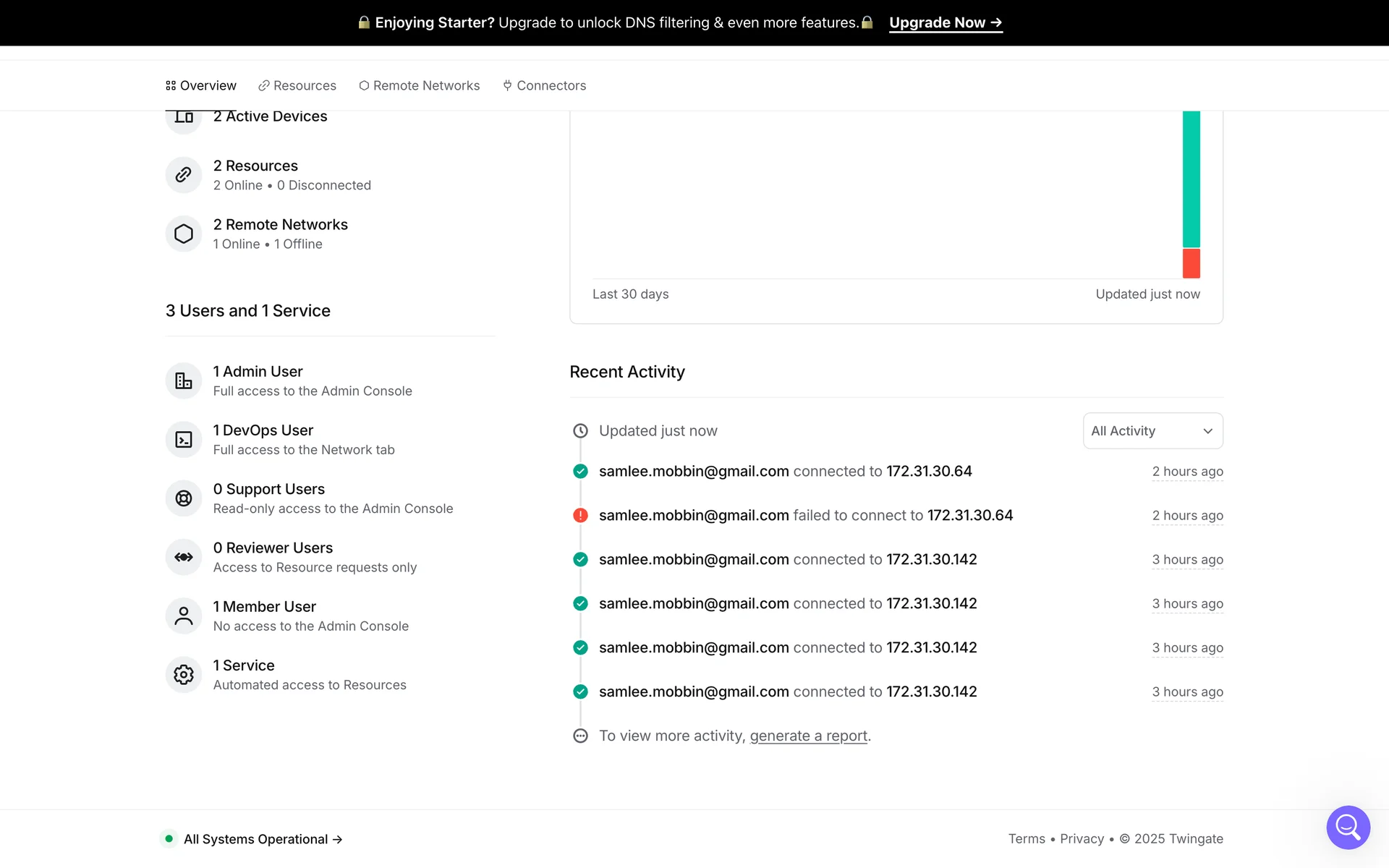Image resolution: width=1389 pixels, height=868 pixels.
Task: Click the Service gear icon
Action: pyautogui.click(x=184, y=674)
